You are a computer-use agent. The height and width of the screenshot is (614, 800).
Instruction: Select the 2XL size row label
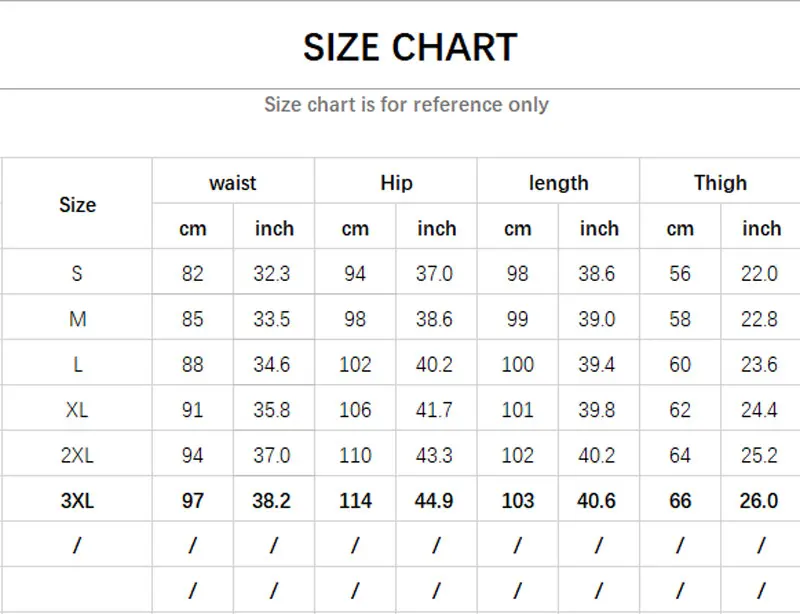[77, 455]
